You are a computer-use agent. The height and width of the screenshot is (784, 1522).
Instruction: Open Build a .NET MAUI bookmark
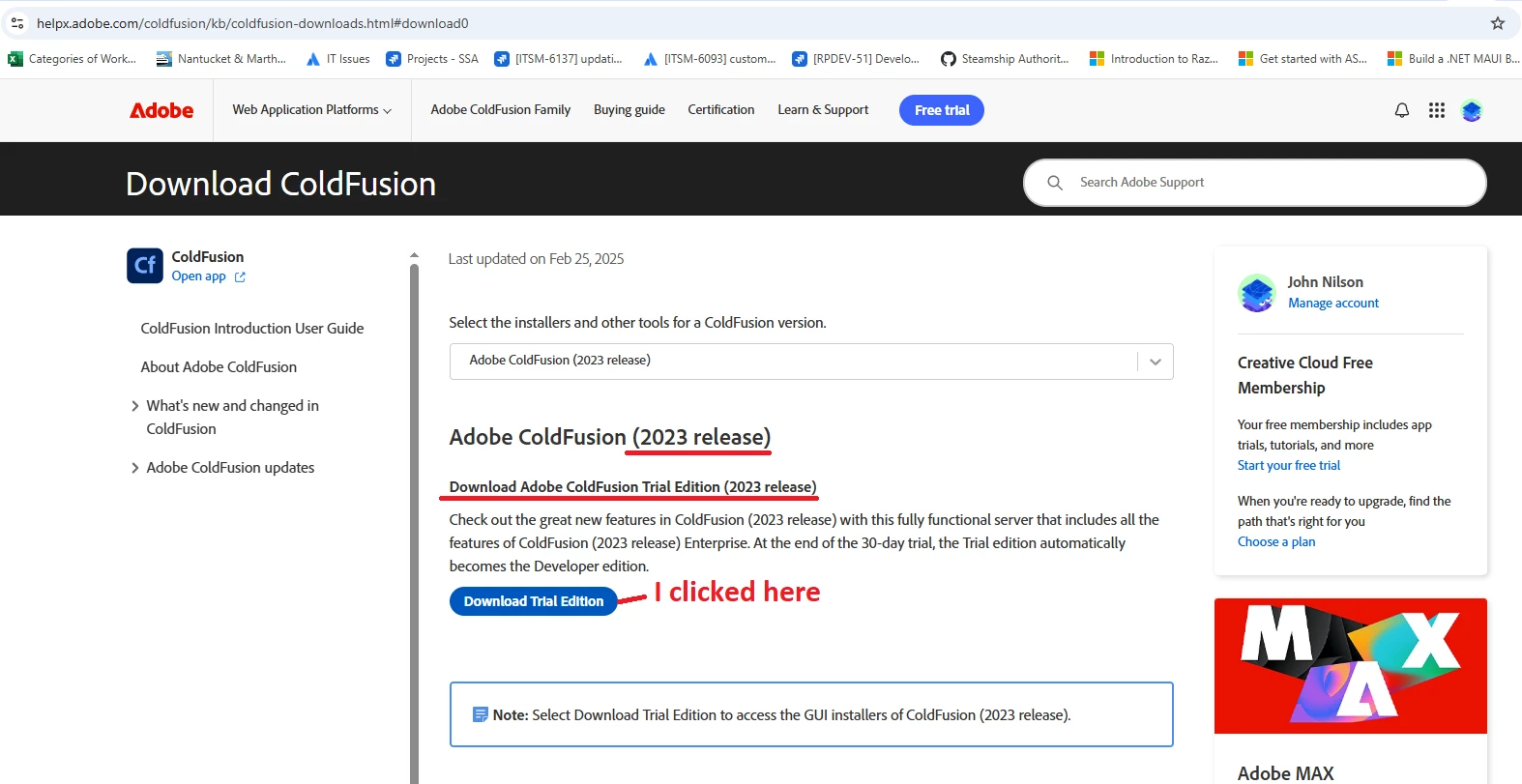click(x=1453, y=59)
